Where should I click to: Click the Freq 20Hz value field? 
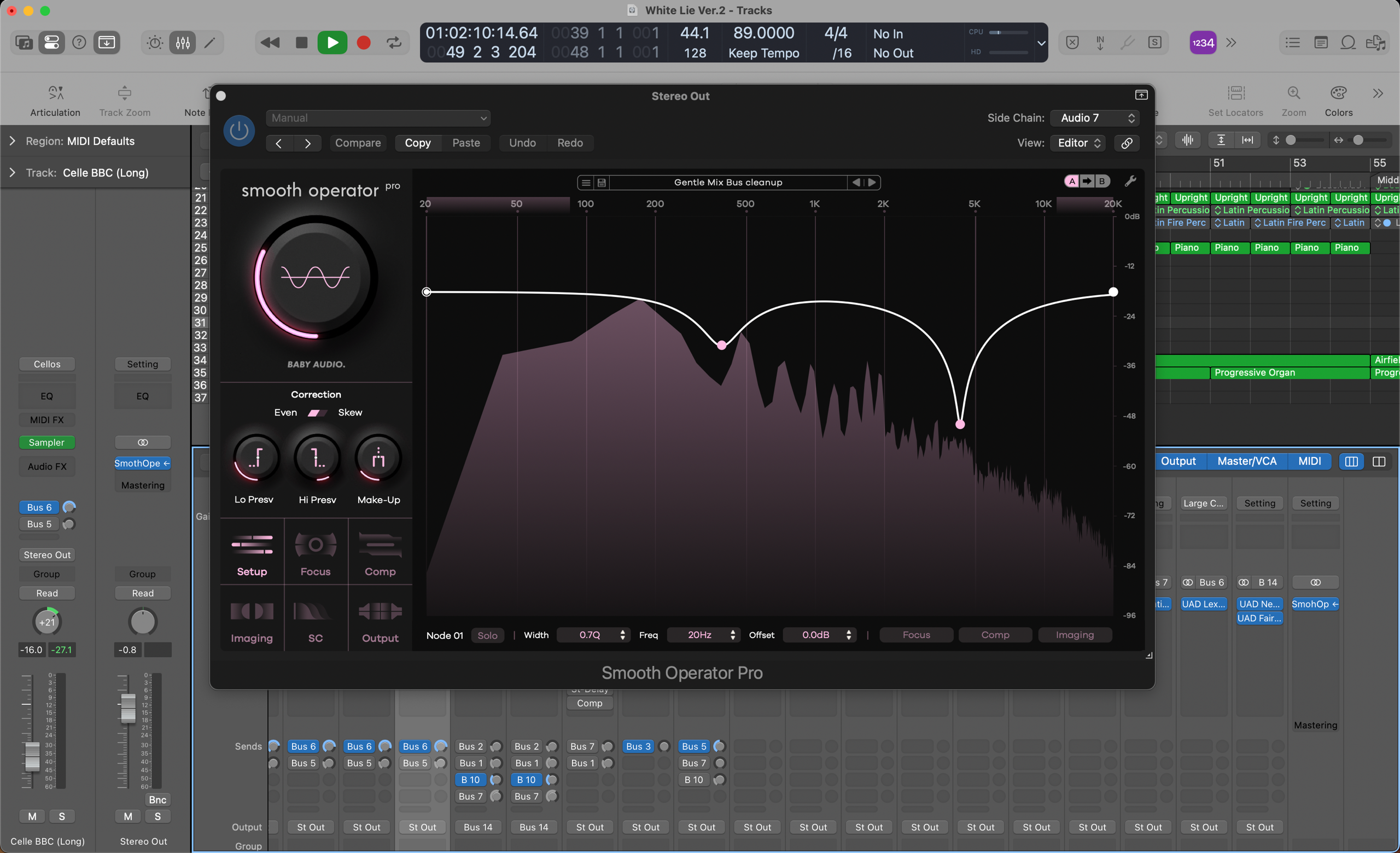[699, 635]
